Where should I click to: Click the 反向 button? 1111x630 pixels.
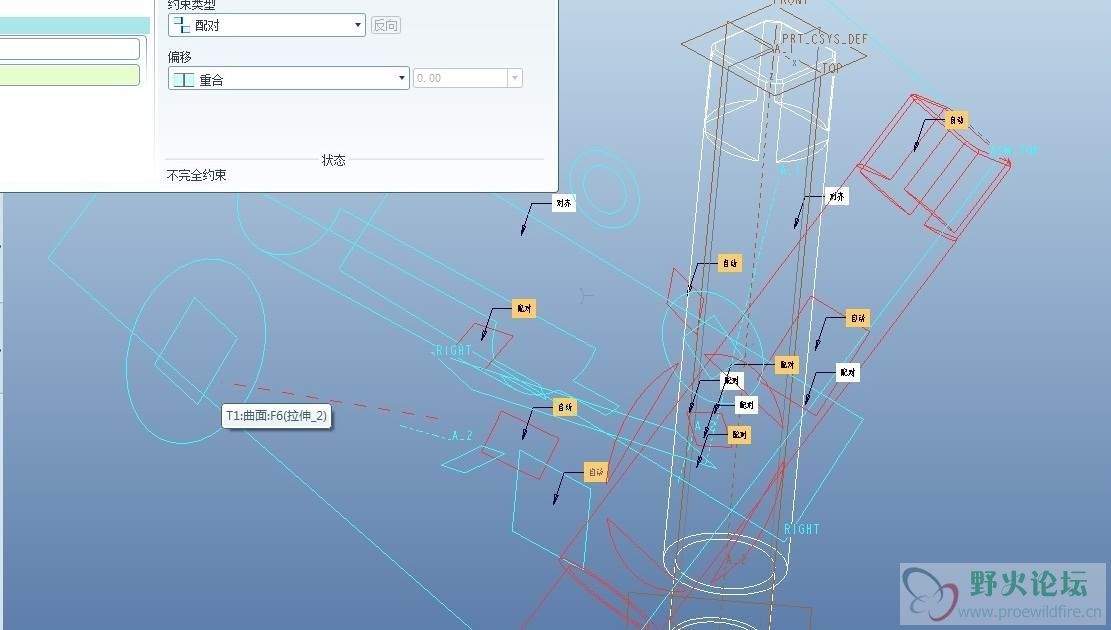(386, 26)
